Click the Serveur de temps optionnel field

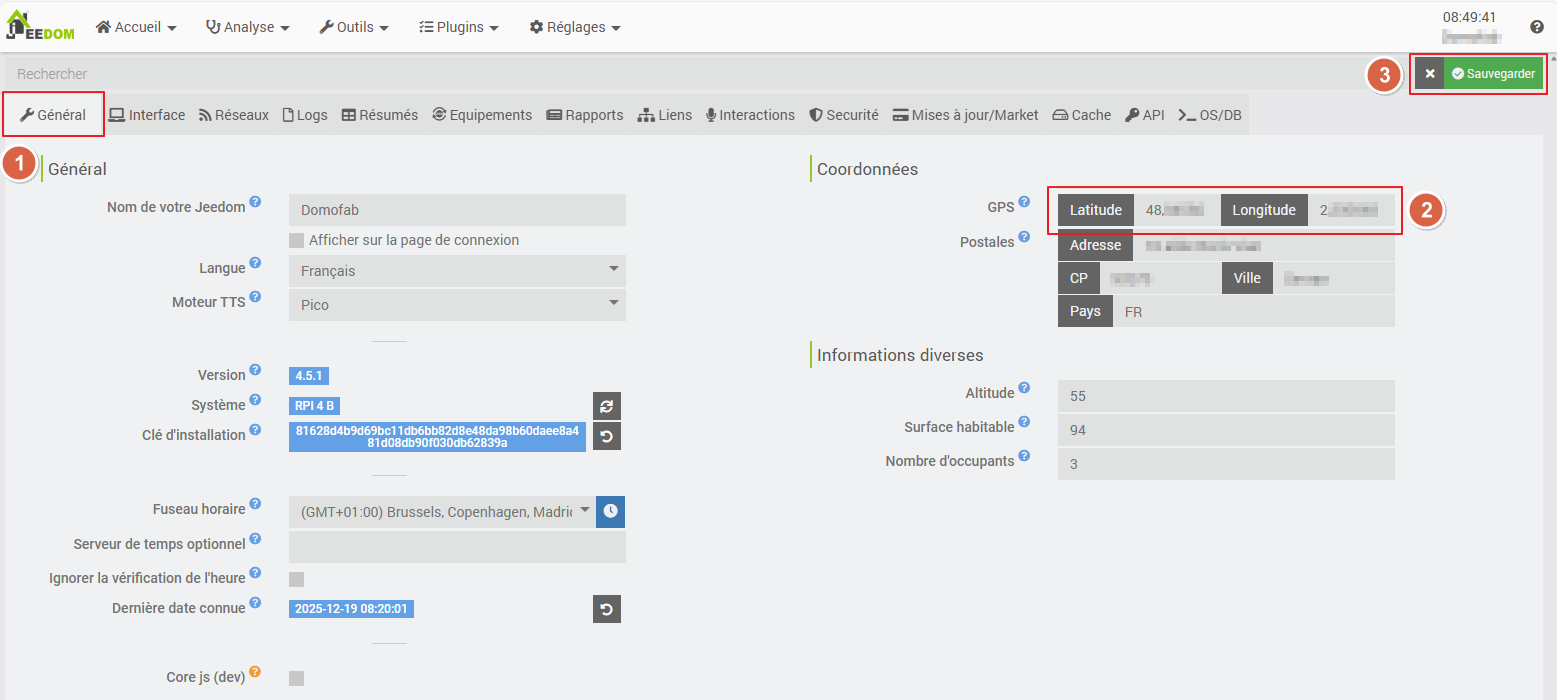coord(457,547)
